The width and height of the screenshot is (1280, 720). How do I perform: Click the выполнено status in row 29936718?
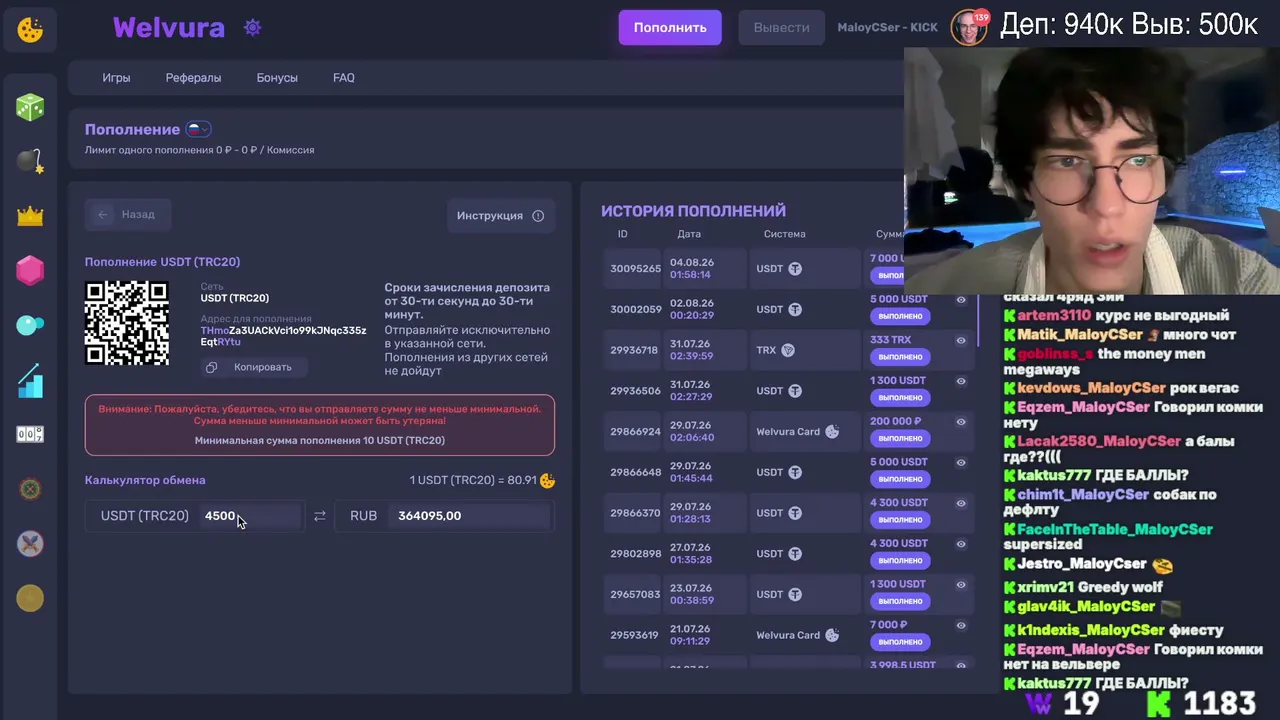900,357
